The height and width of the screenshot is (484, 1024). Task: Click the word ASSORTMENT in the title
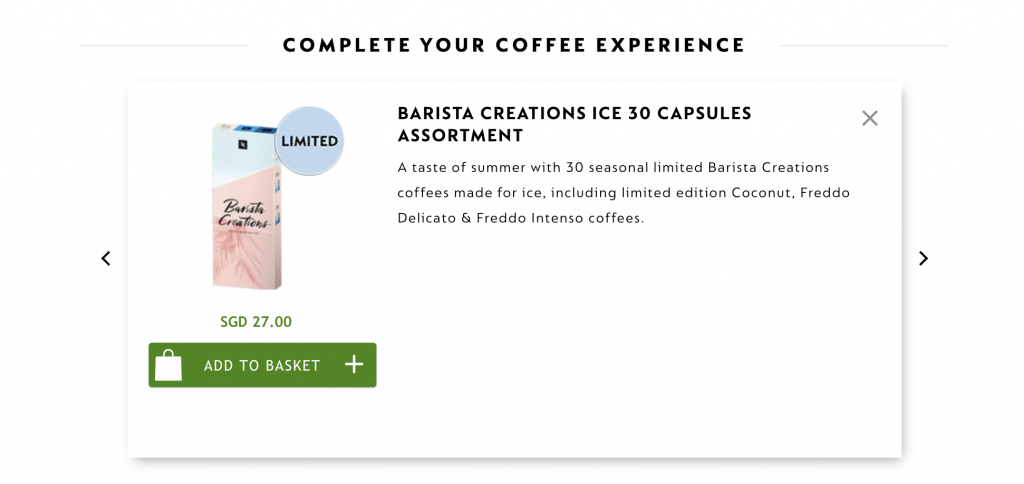[x=461, y=136]
